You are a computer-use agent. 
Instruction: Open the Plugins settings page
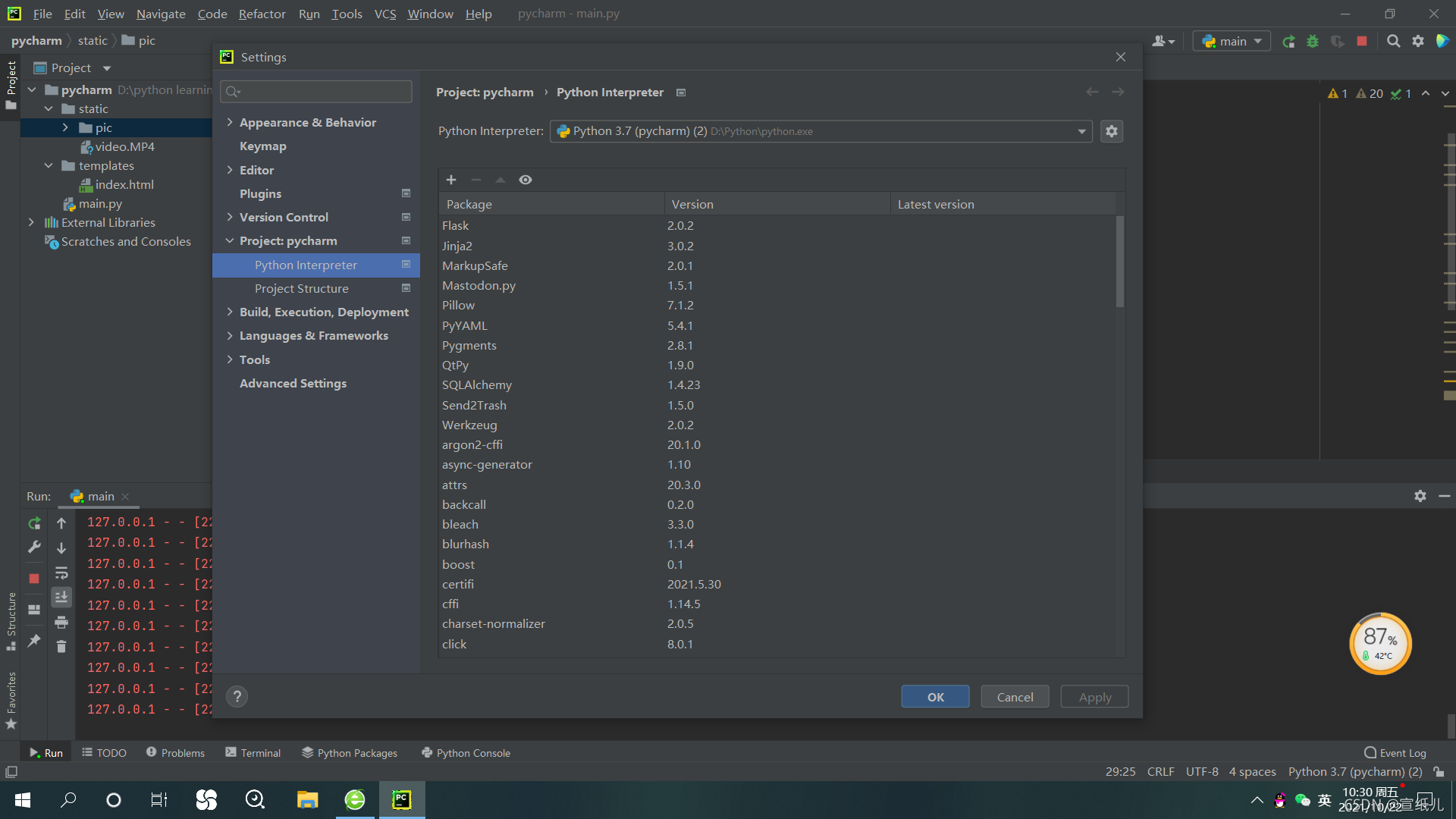[x=261, y=193]
